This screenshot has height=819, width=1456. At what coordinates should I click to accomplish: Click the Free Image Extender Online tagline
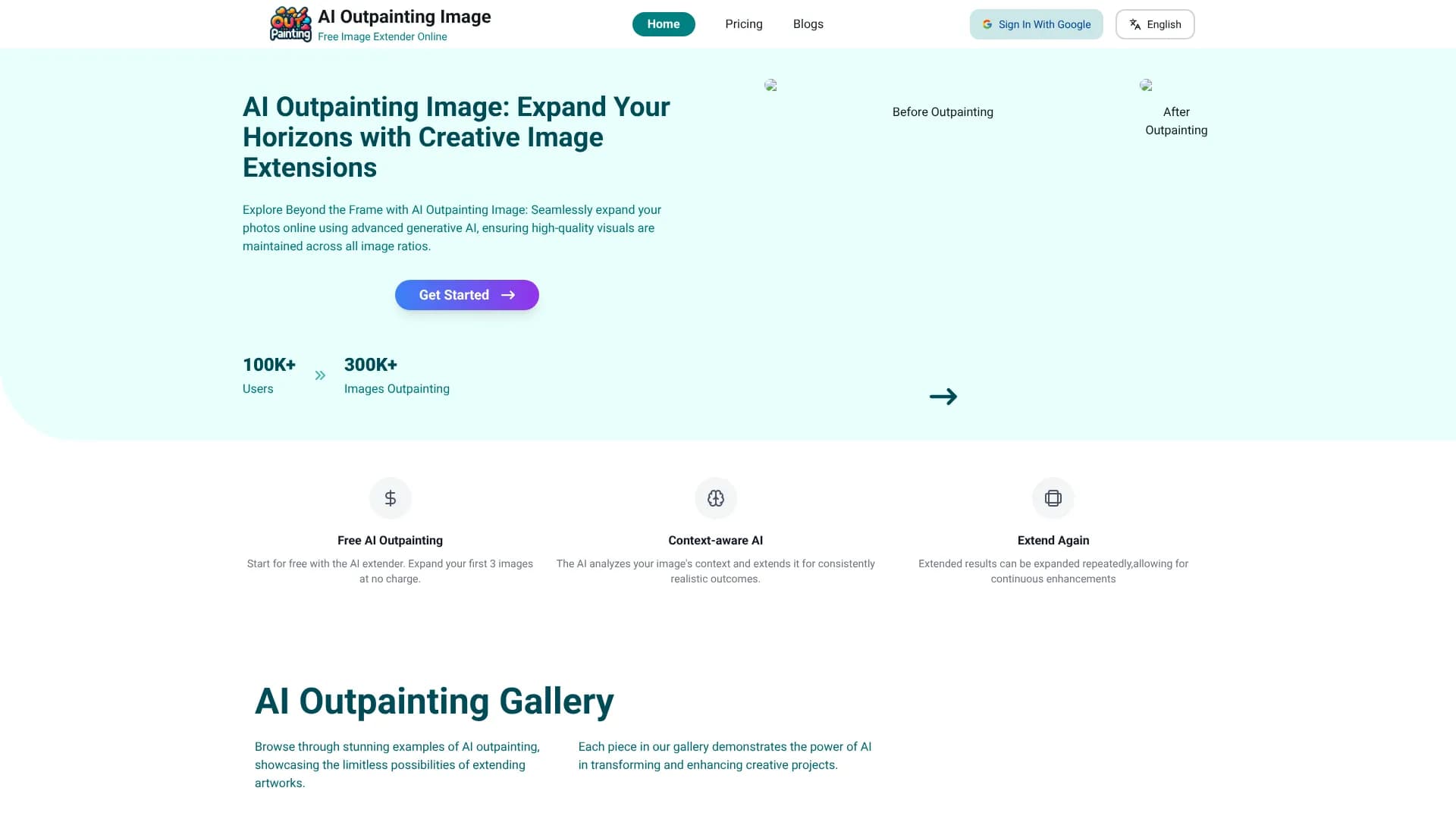[x=381, y=36]
